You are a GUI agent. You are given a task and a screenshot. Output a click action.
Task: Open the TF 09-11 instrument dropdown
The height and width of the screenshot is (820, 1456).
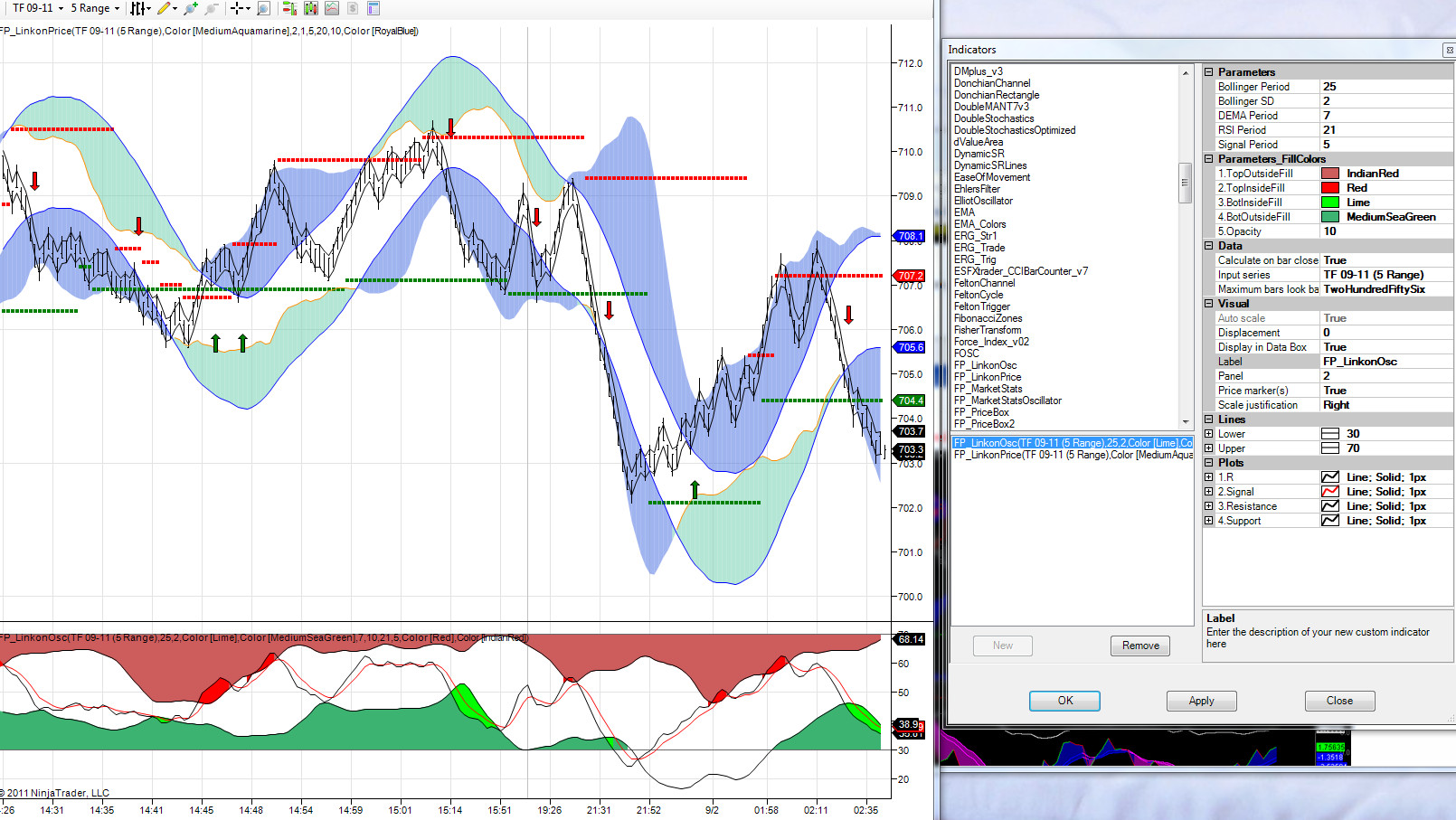point(38,8)
